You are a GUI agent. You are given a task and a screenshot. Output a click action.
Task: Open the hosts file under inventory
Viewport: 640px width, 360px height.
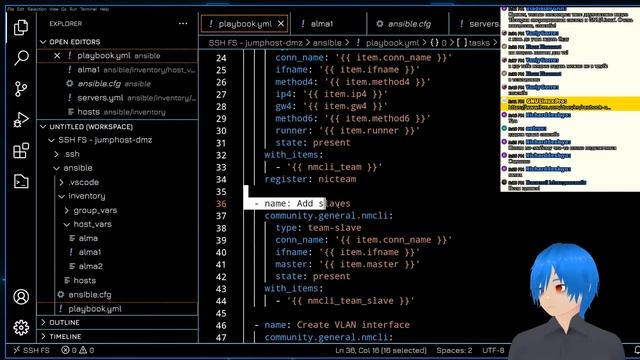[117, 280]
